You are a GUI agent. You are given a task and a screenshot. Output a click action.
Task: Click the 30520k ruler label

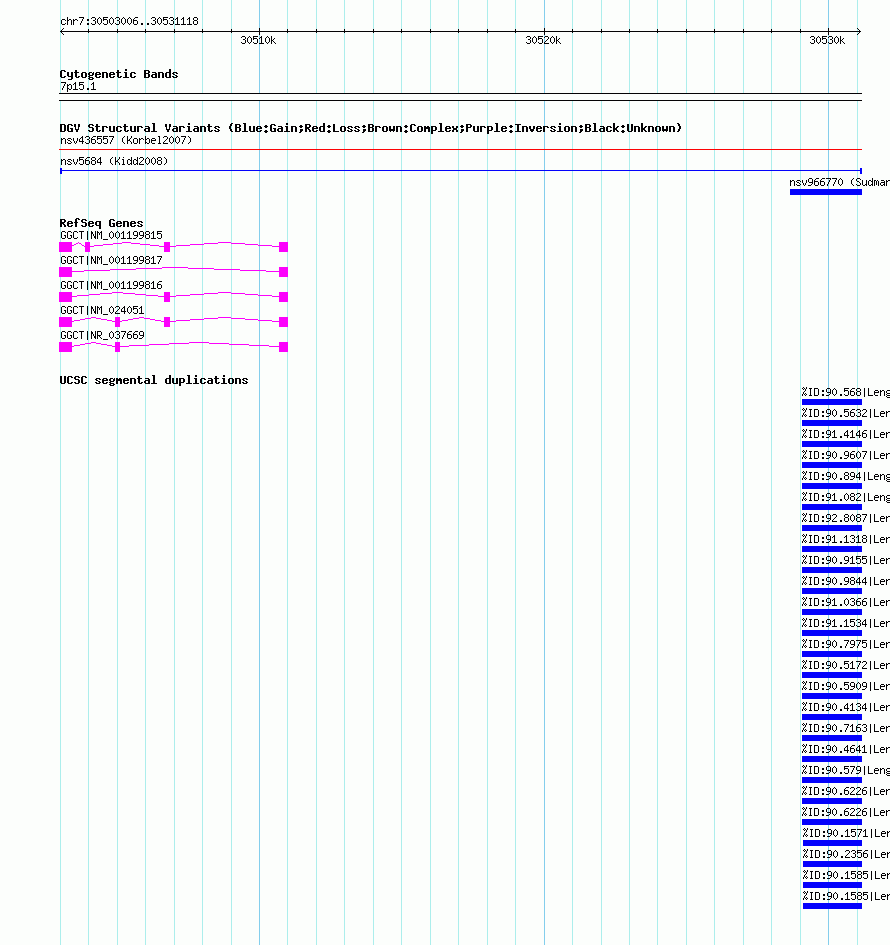pos(543,40)
